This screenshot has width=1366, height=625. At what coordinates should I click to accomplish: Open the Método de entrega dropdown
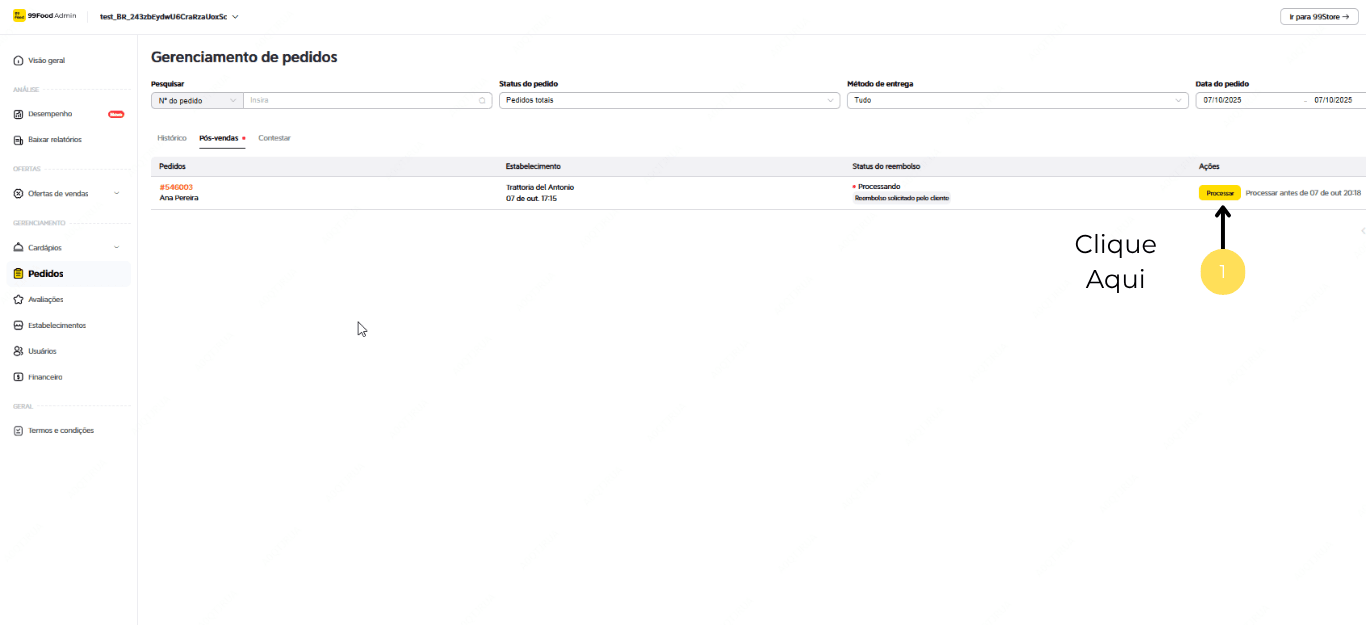pos(1016,100)
